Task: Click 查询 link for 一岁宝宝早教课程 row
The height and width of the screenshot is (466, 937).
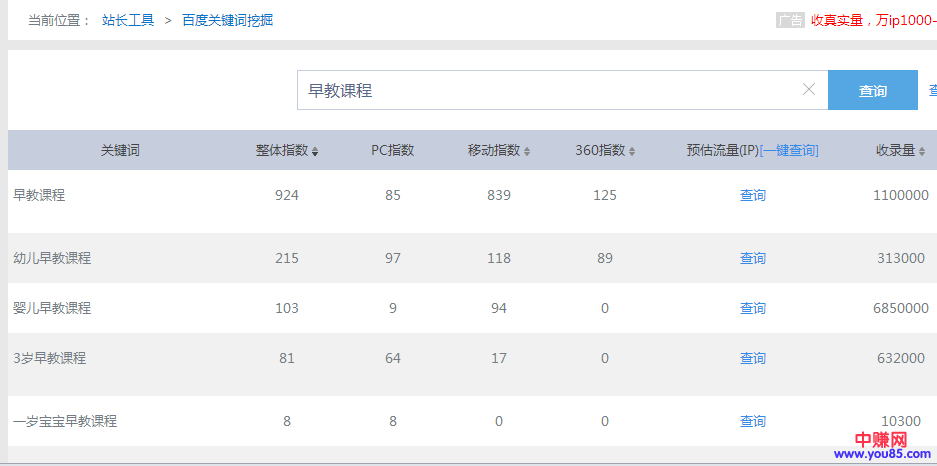Action: pyautogui.click(x=752, y=421)
